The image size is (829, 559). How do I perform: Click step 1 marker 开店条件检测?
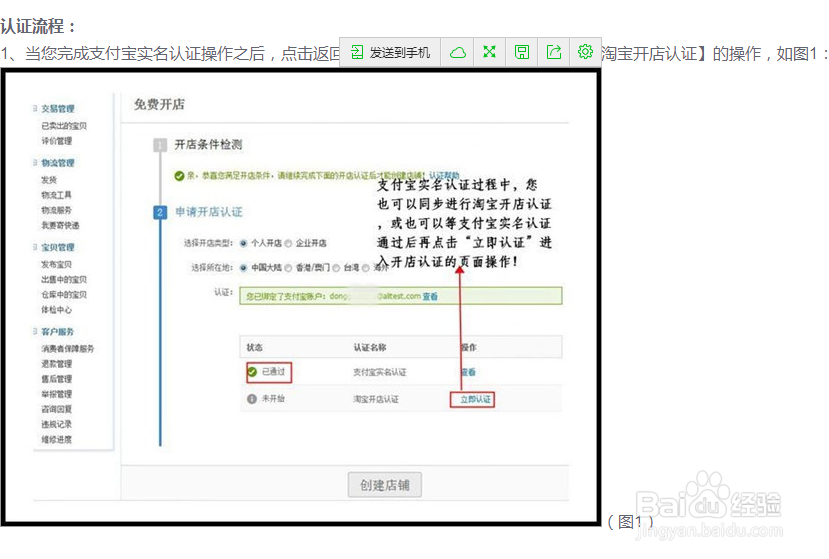point(160,145)
